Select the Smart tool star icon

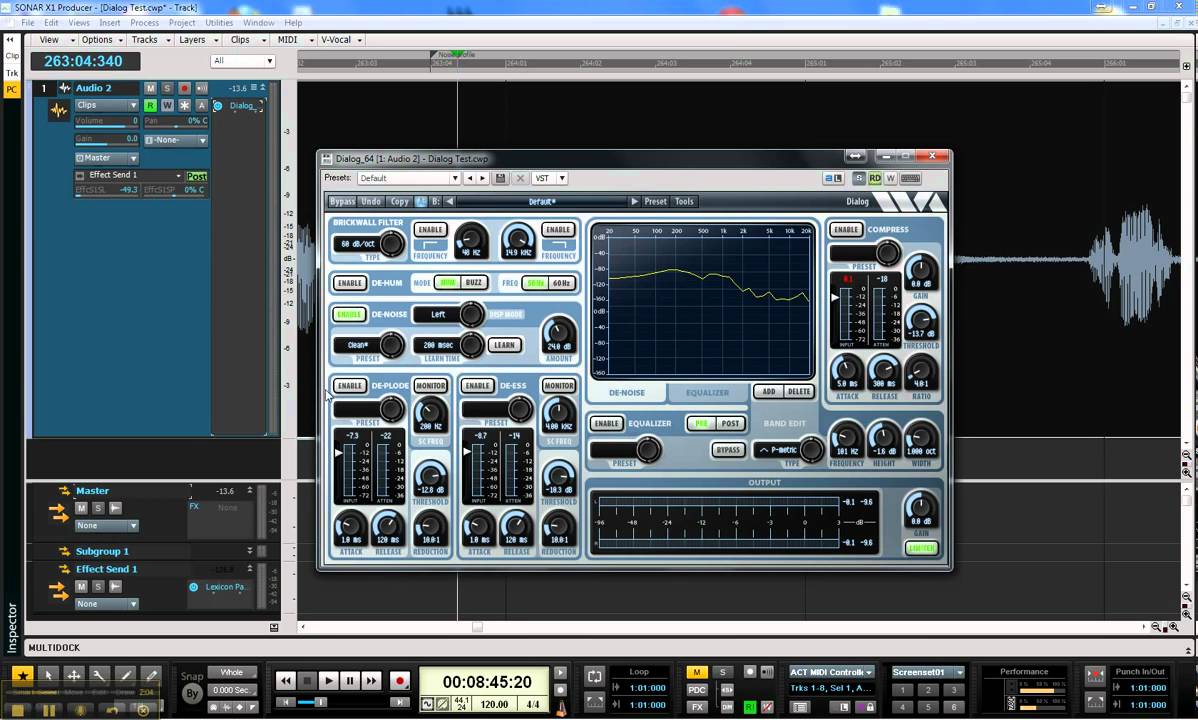tap(22, 676)
